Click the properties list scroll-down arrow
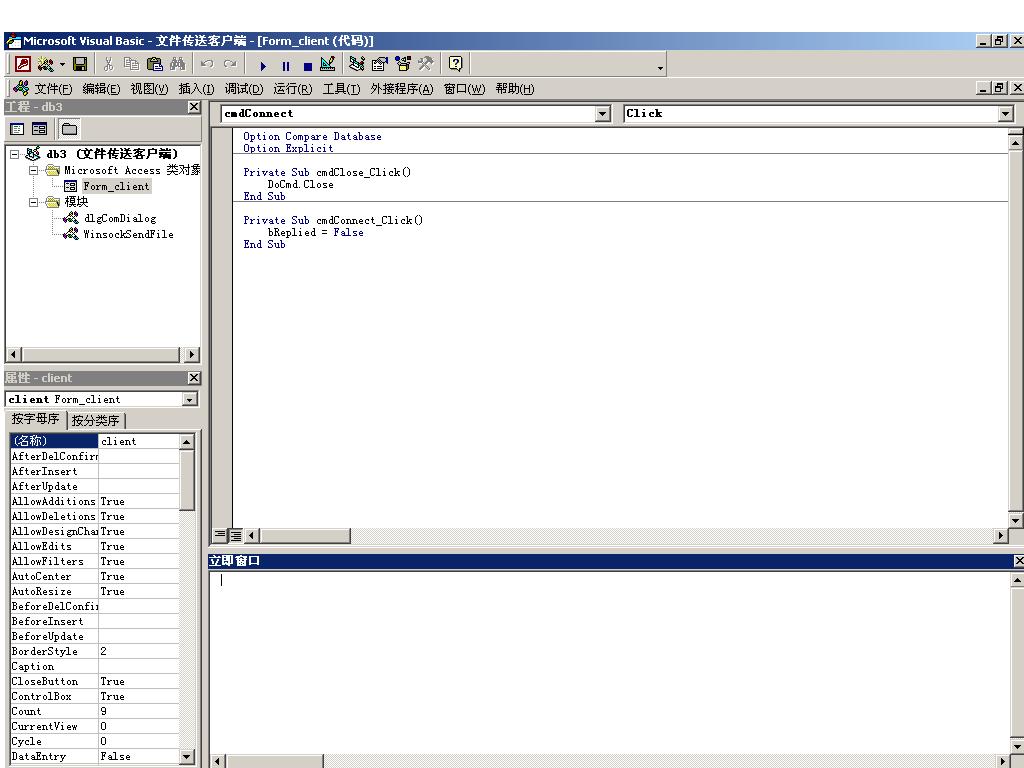Image resolution: width=1024 pixels, height=768 pixels. [187, 757]
